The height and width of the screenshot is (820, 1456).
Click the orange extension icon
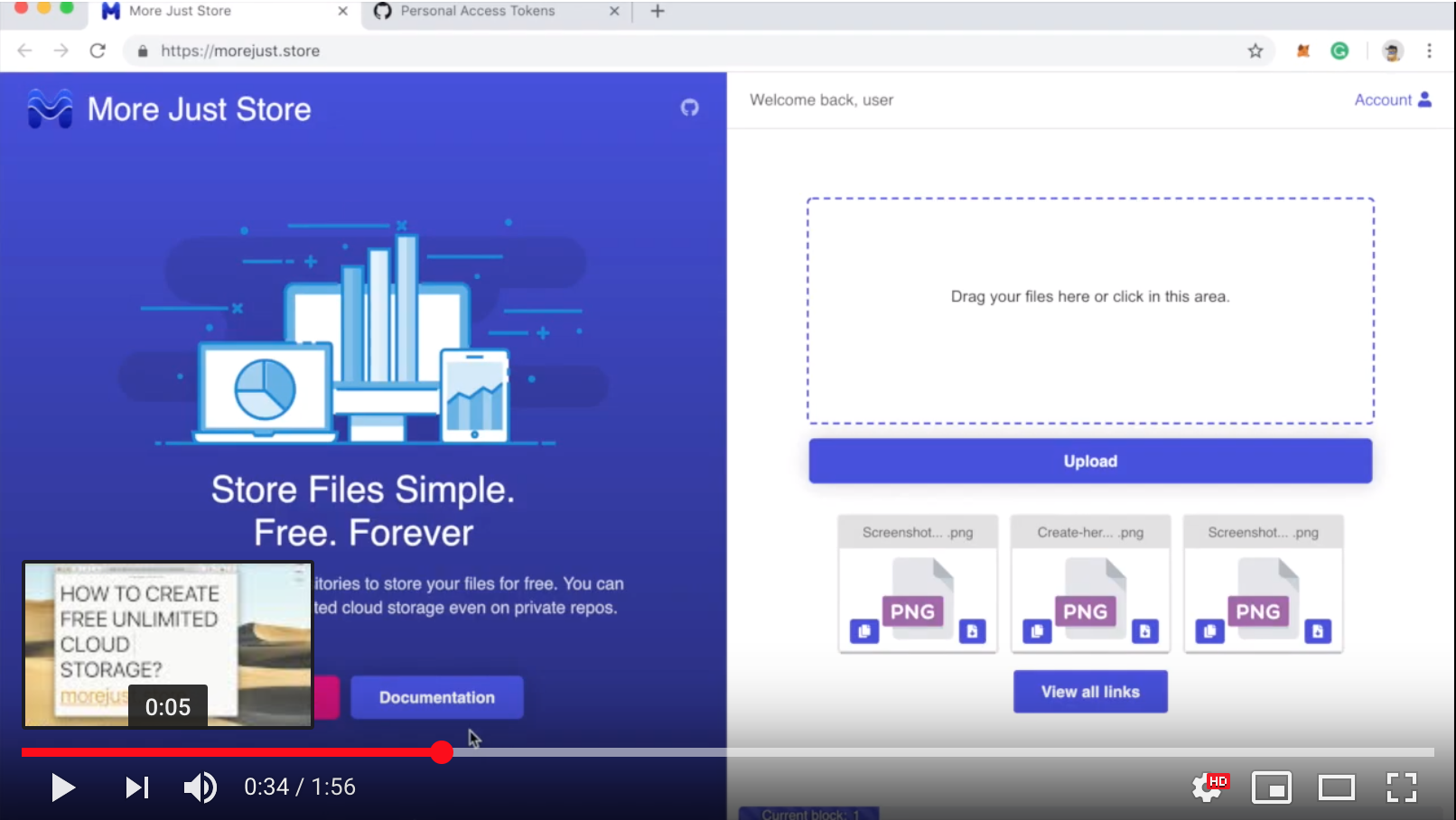1302,51
